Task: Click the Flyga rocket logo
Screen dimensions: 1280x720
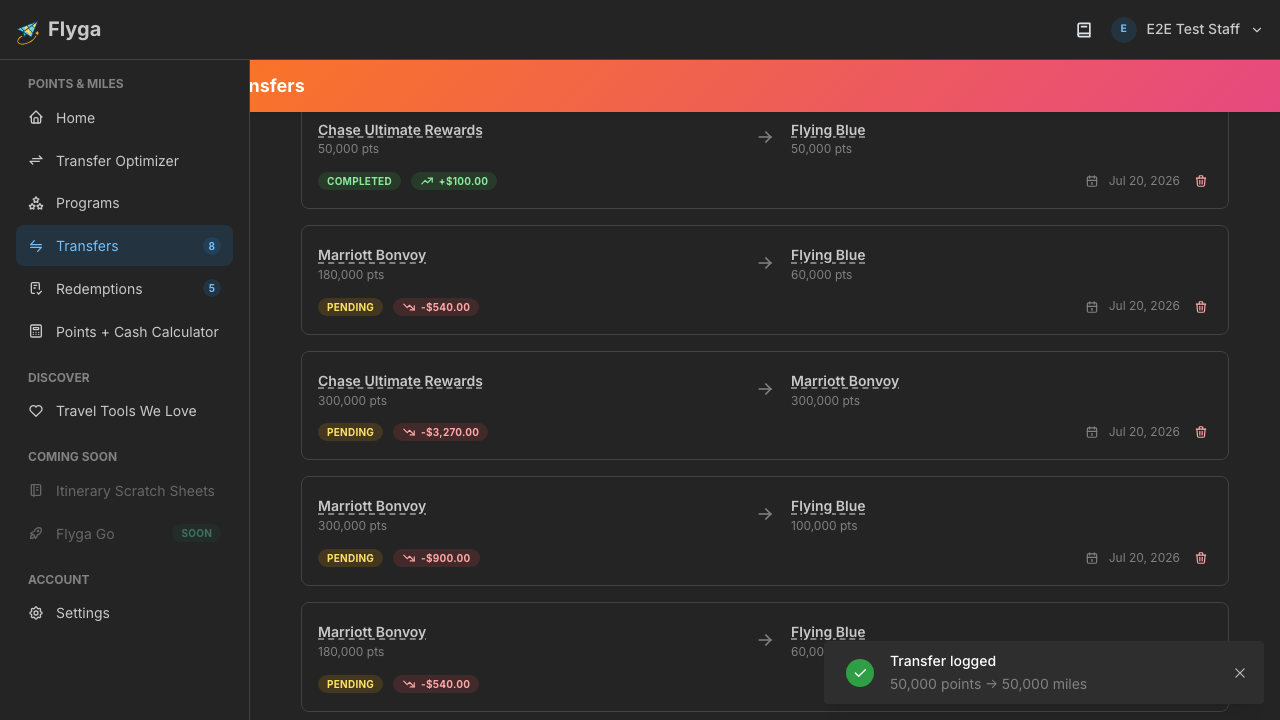Action: [x=28, y=32]
